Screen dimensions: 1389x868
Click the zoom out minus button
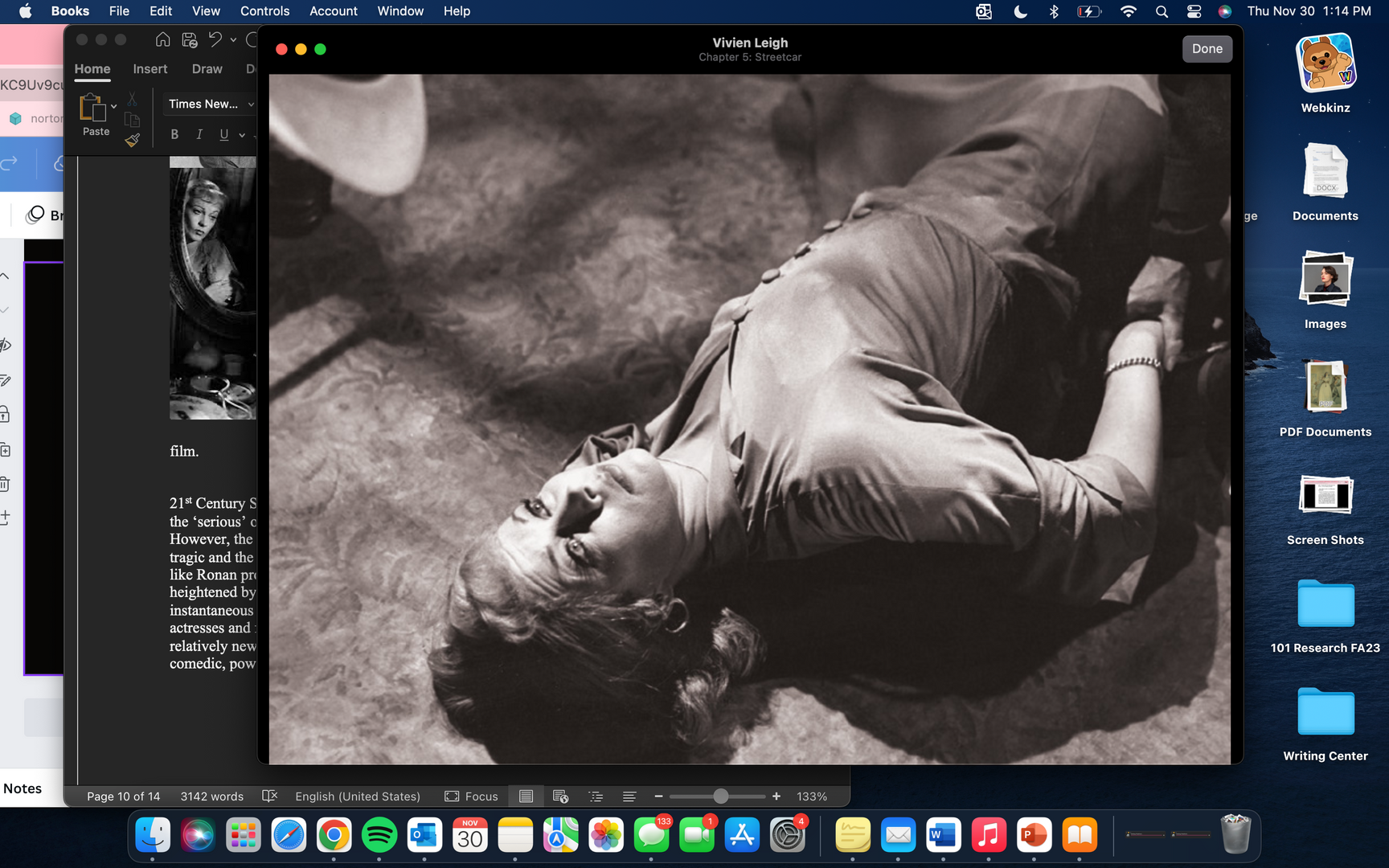(x=658, y=796)
